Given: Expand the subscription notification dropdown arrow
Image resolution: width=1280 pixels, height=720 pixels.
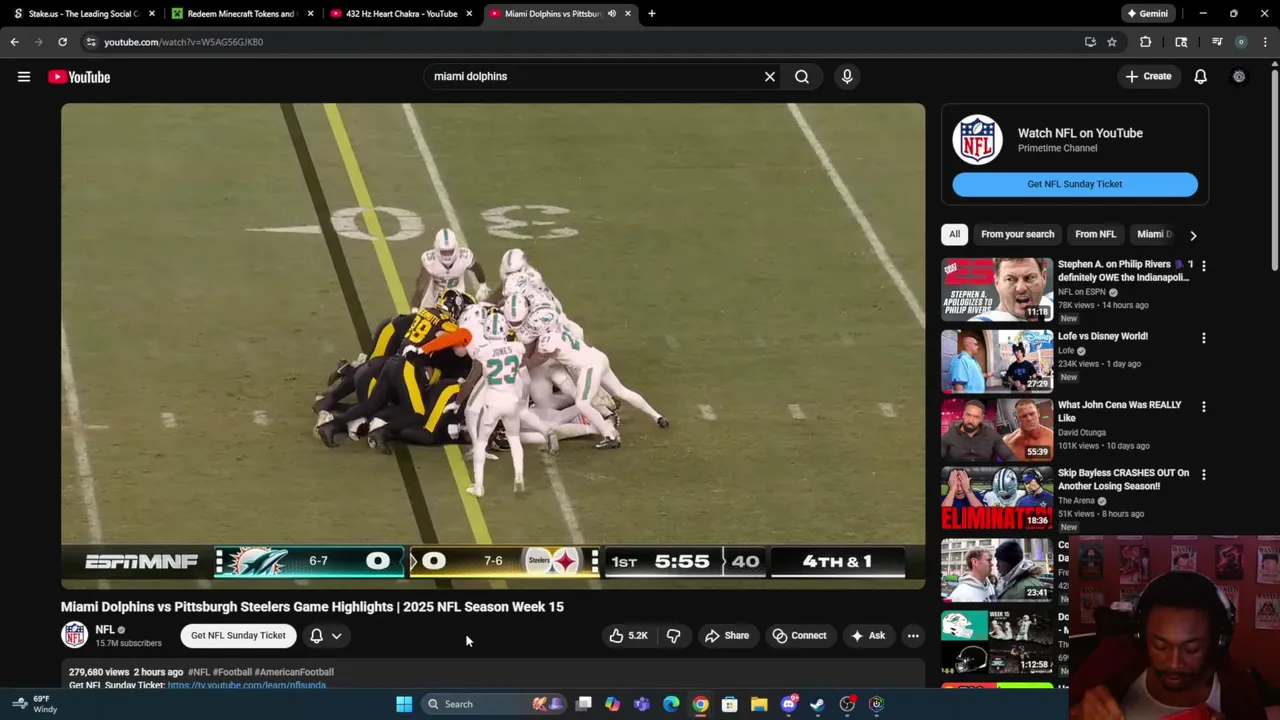Looking at the screenshot, I should pos(337,636).
